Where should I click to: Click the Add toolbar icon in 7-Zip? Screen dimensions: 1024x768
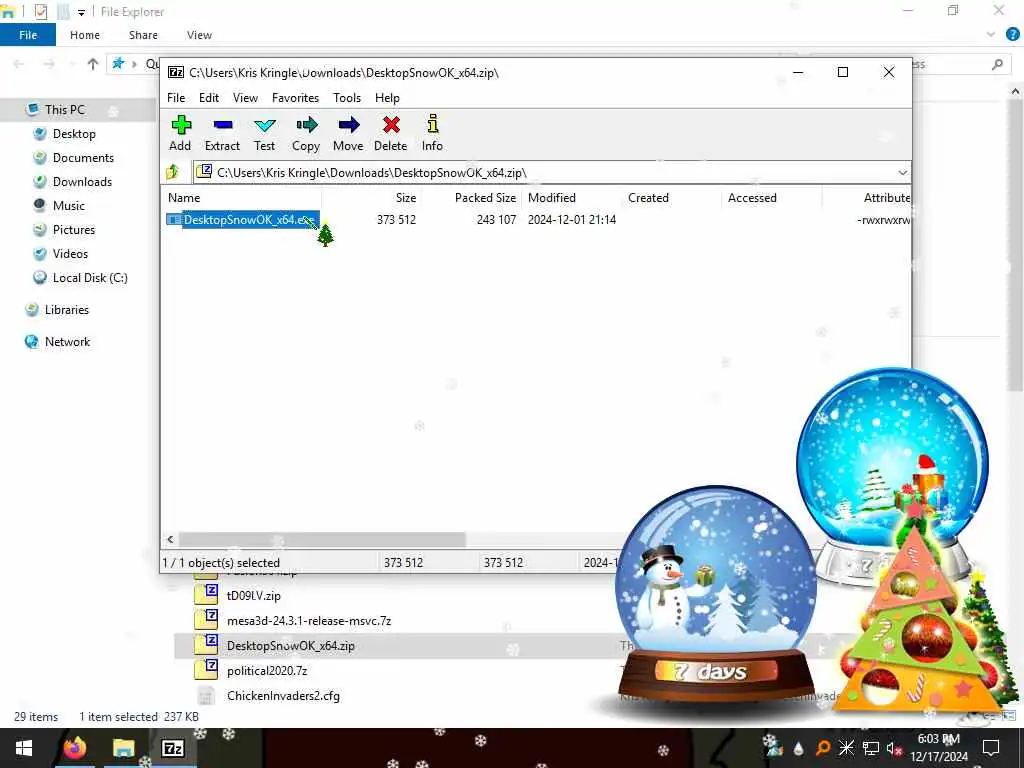180,133
